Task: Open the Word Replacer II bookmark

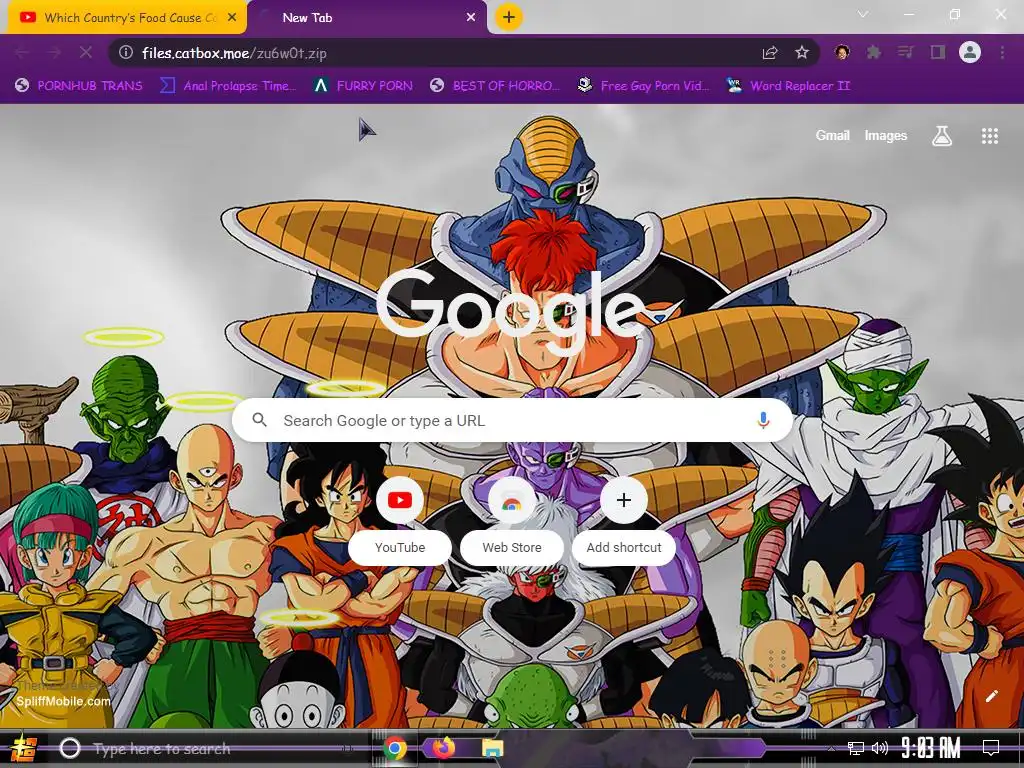Action: tap(789, 86)
